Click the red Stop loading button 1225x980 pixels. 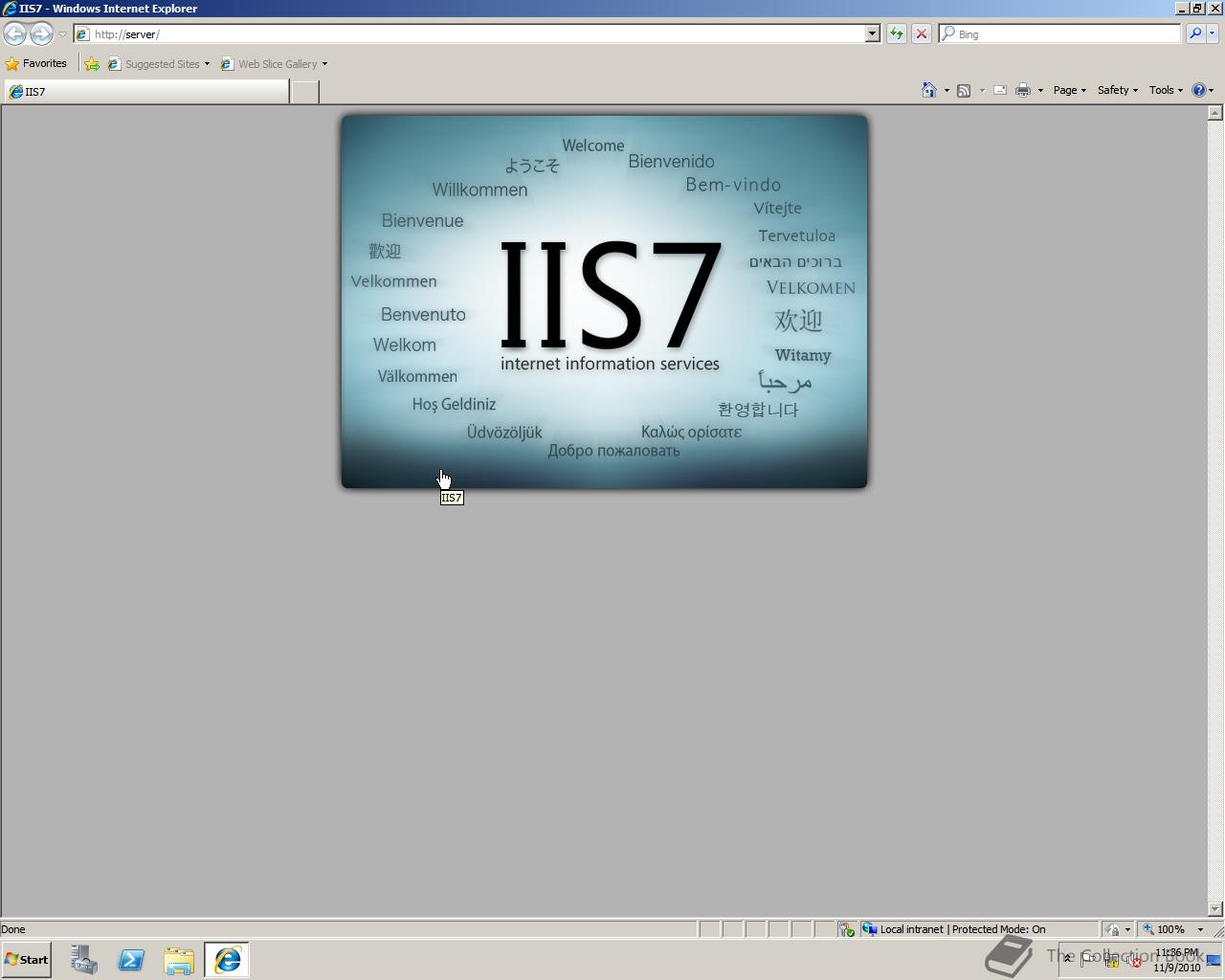[921, 33]
